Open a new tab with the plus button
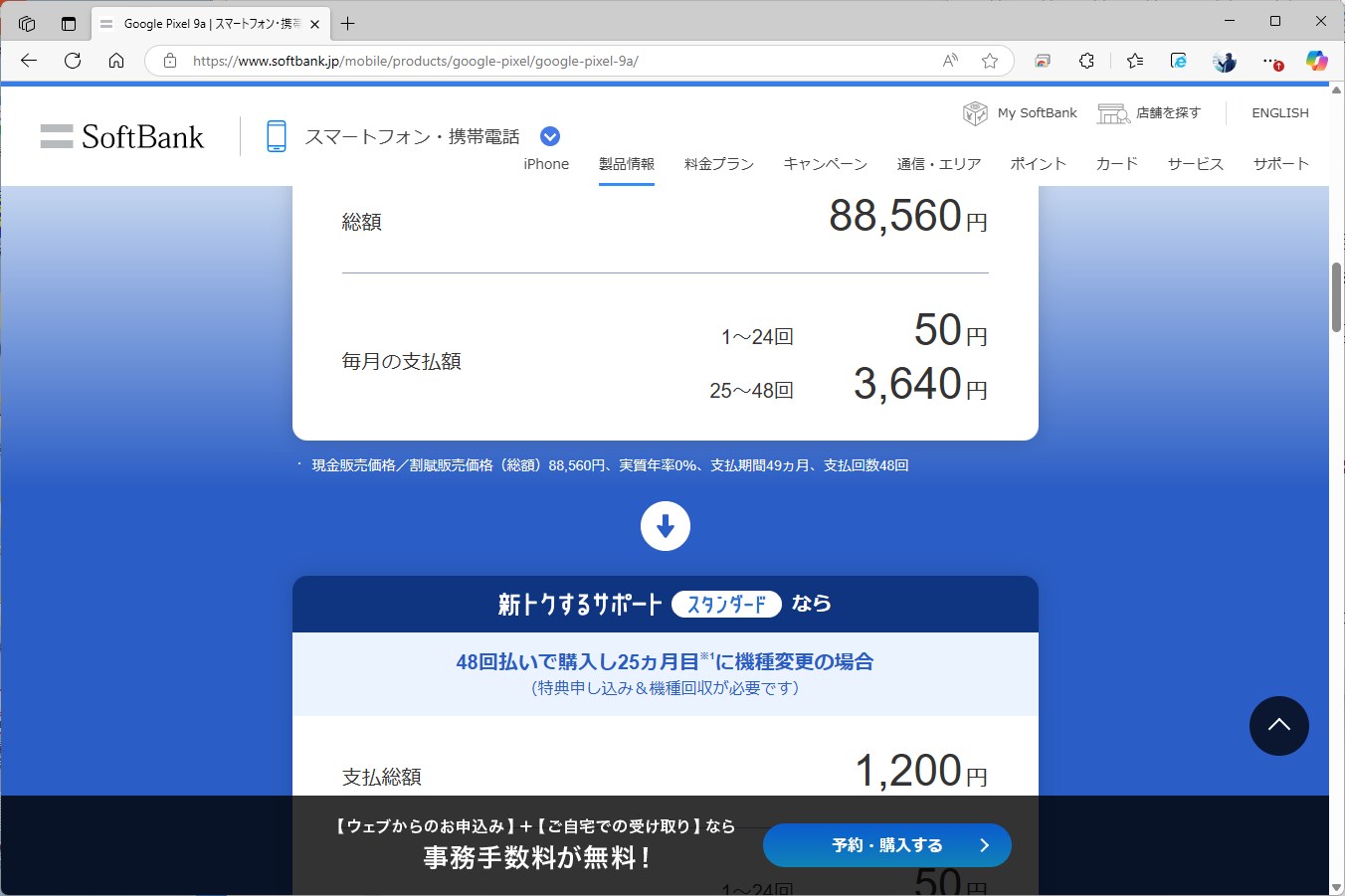Viewport: 1345px width, 896px height. [x=347, y=23]
